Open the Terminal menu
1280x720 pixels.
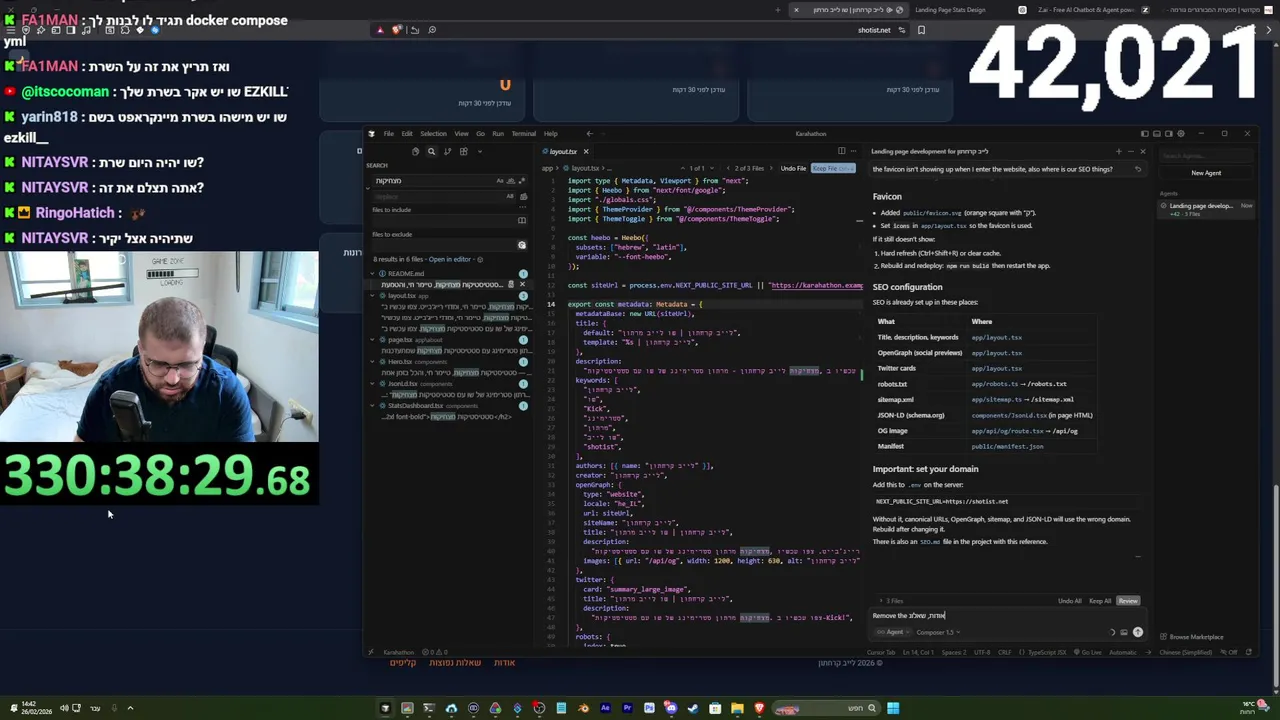(524, 134)
